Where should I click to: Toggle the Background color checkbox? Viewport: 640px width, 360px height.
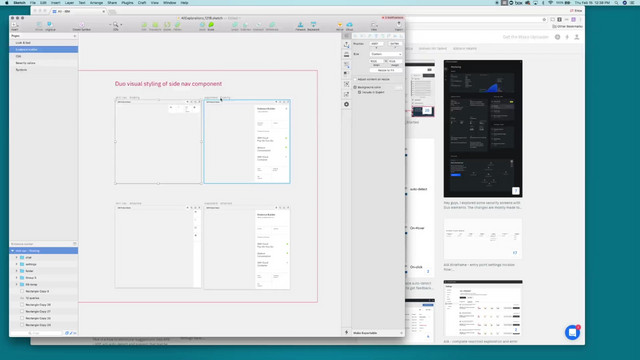tap(355, 87)
